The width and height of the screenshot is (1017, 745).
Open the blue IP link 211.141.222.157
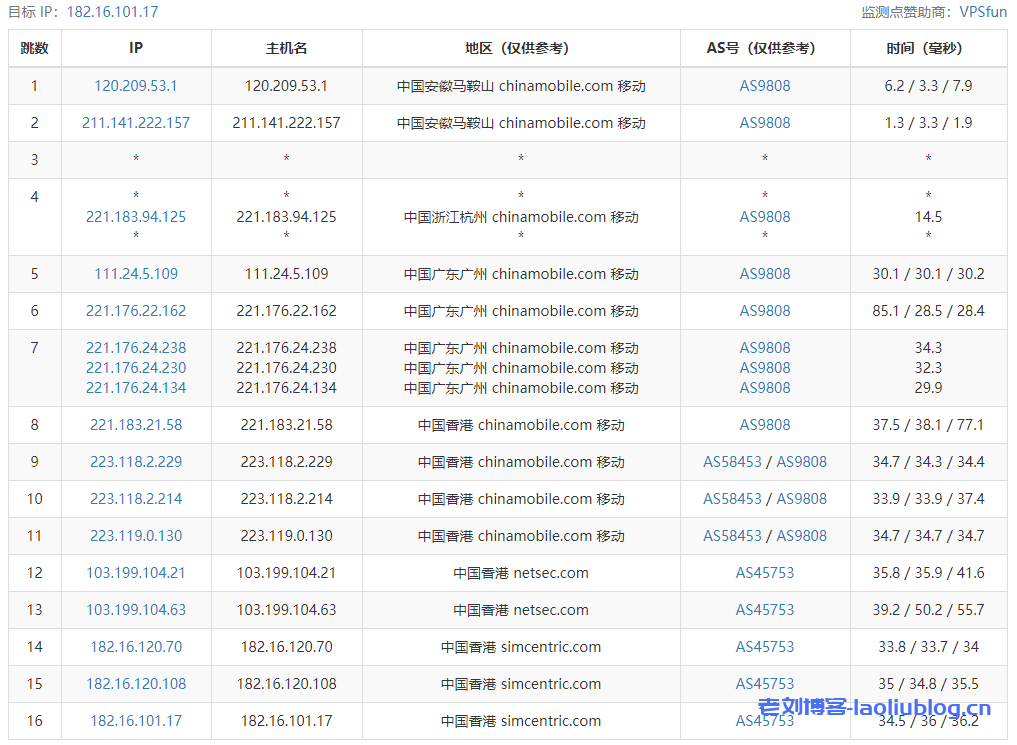click(x=136, y=123)
